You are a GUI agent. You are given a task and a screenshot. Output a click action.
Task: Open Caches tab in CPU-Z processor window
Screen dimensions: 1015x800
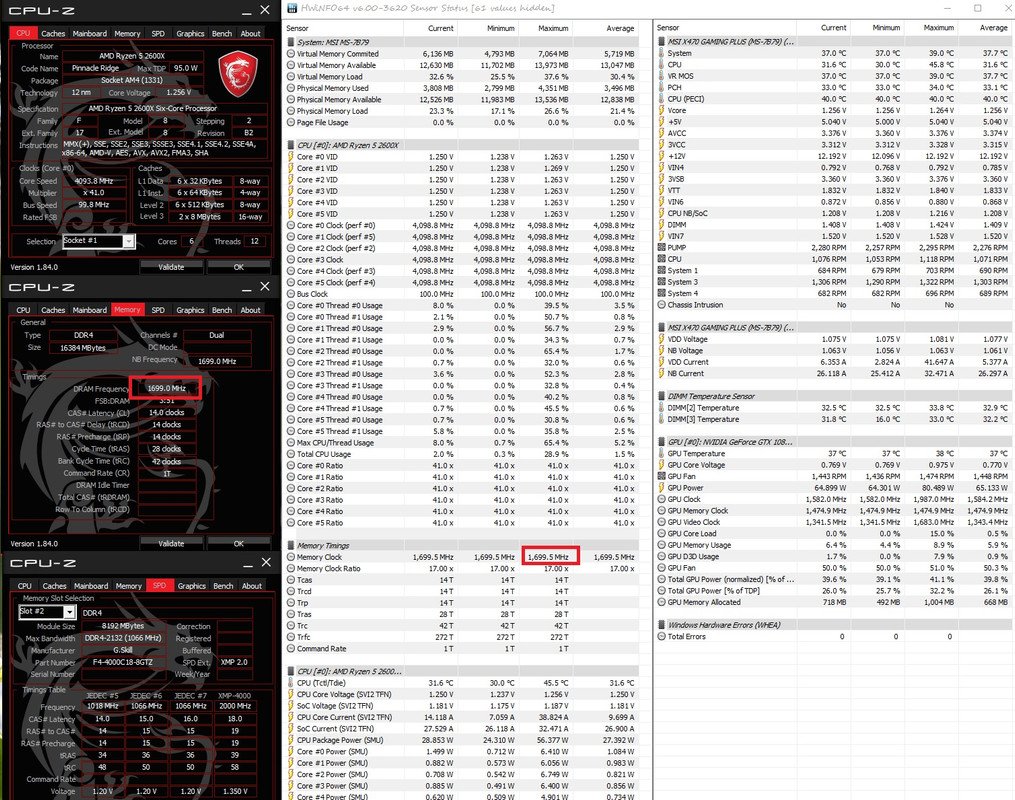[53, 34]
